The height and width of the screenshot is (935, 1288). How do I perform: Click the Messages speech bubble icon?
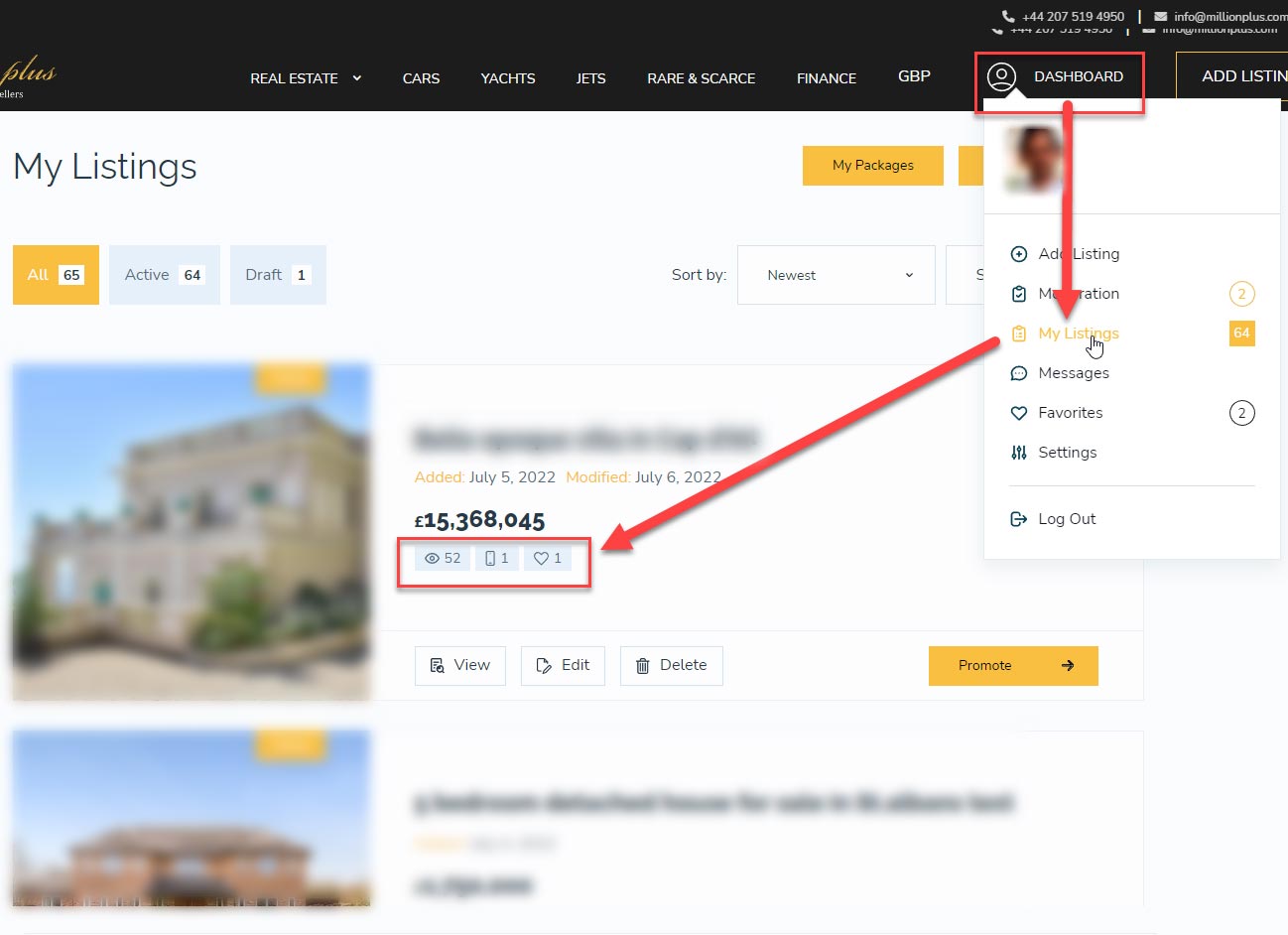click(x=1018, y=373)
